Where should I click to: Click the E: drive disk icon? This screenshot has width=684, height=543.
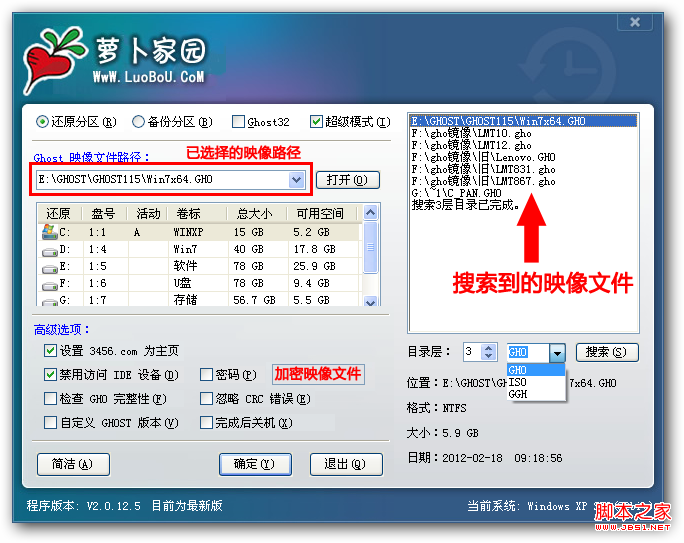tap(50, 268)
